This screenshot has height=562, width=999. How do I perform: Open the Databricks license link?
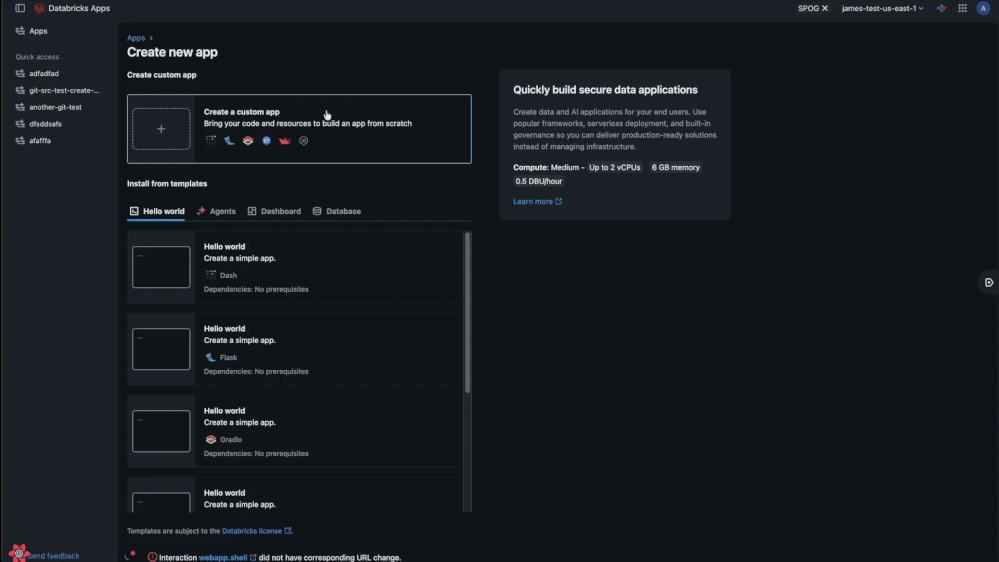[256, 531]
